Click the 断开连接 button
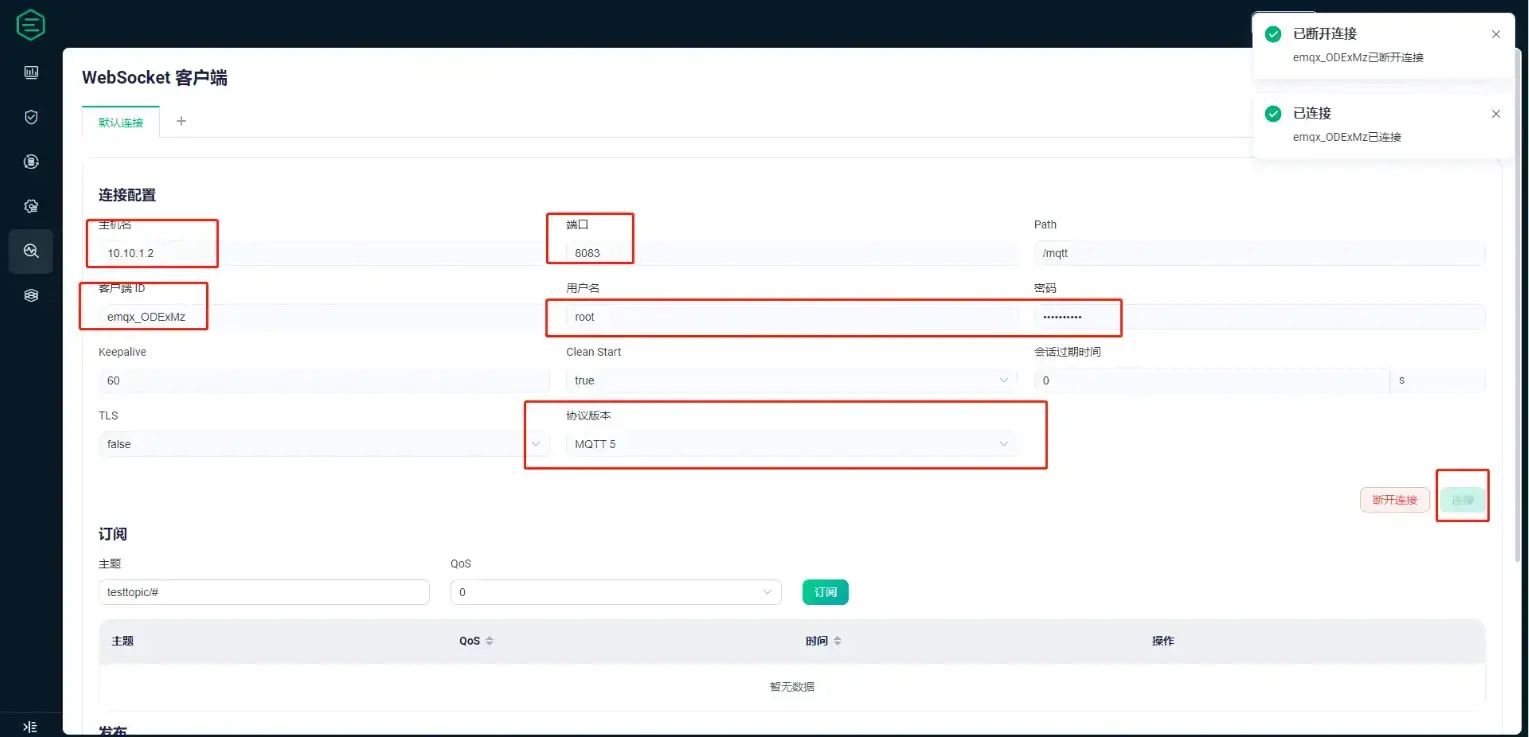This screenshot has height=737, width=1529. click(x=1395, y=500)
